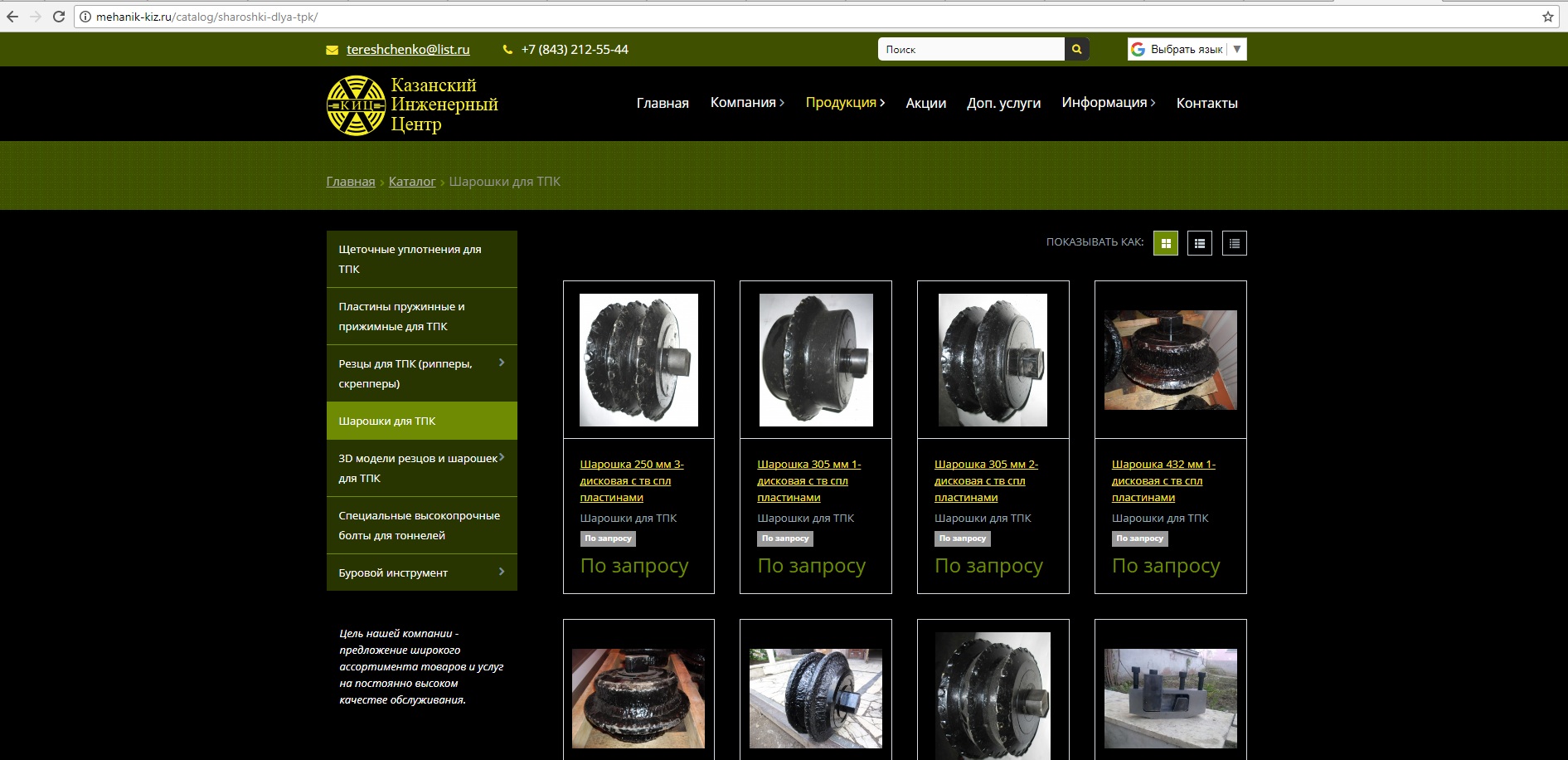The image size is (1568, 760).
Task: Expand Продукция menu chevron
Action: tap(882, 103)
